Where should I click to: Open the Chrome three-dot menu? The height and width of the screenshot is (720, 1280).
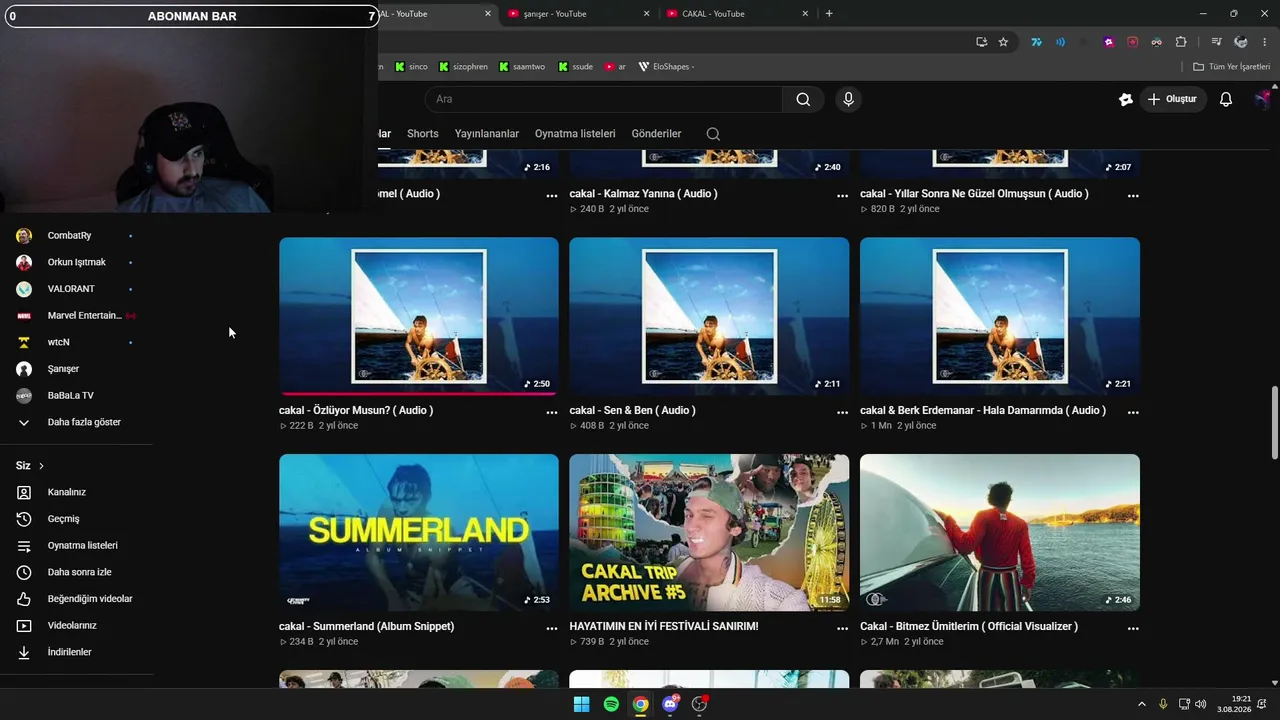point(1266,42)
